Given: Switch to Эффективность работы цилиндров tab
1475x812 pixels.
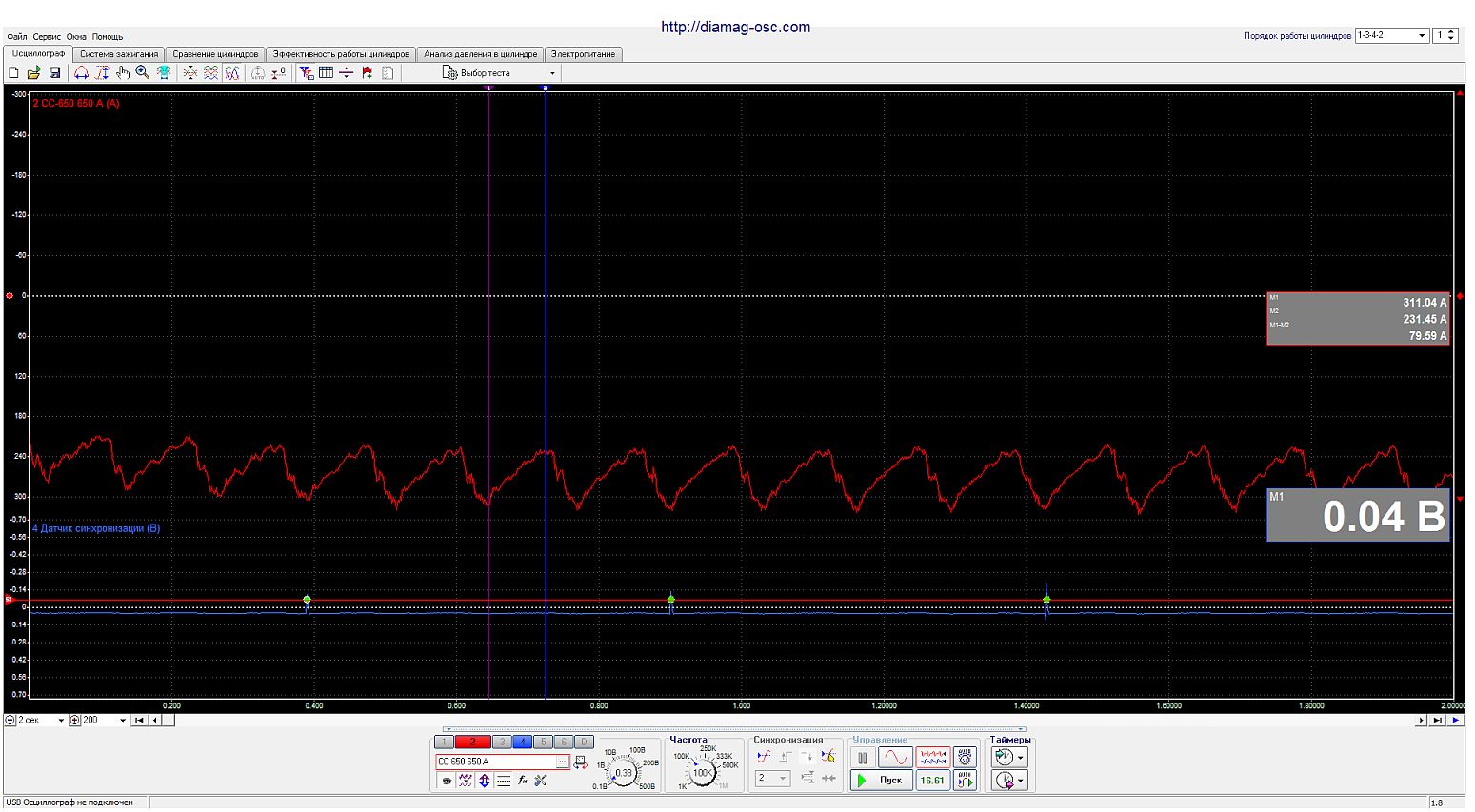Looking at the screenshot, I should (x=341, y=54).
